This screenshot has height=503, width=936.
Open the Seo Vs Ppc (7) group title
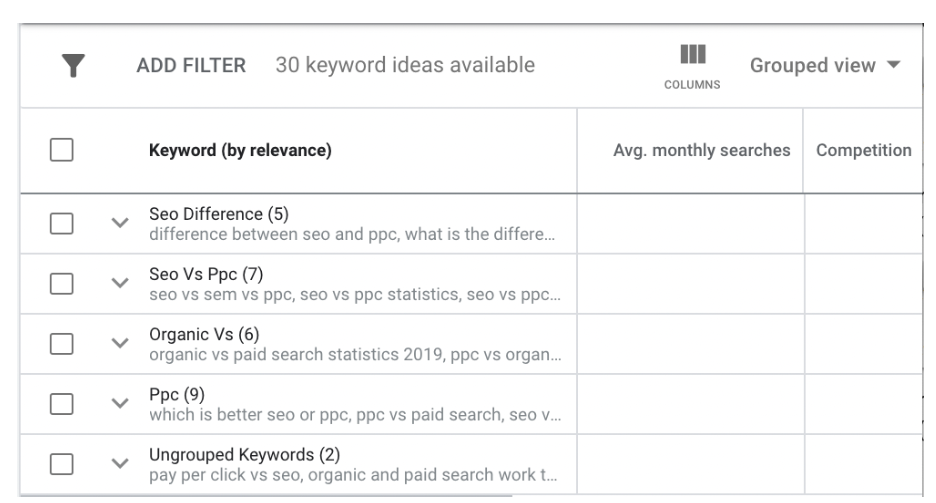(x=206, y=274)
